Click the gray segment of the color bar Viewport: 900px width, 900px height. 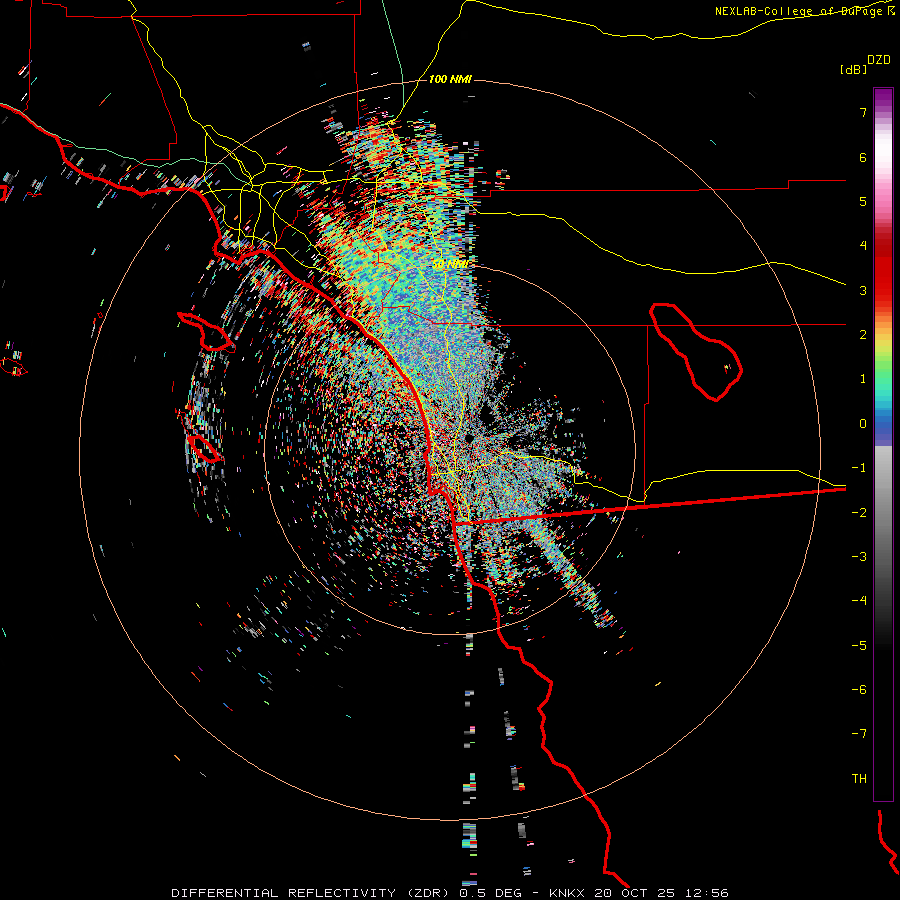[883, 505]
